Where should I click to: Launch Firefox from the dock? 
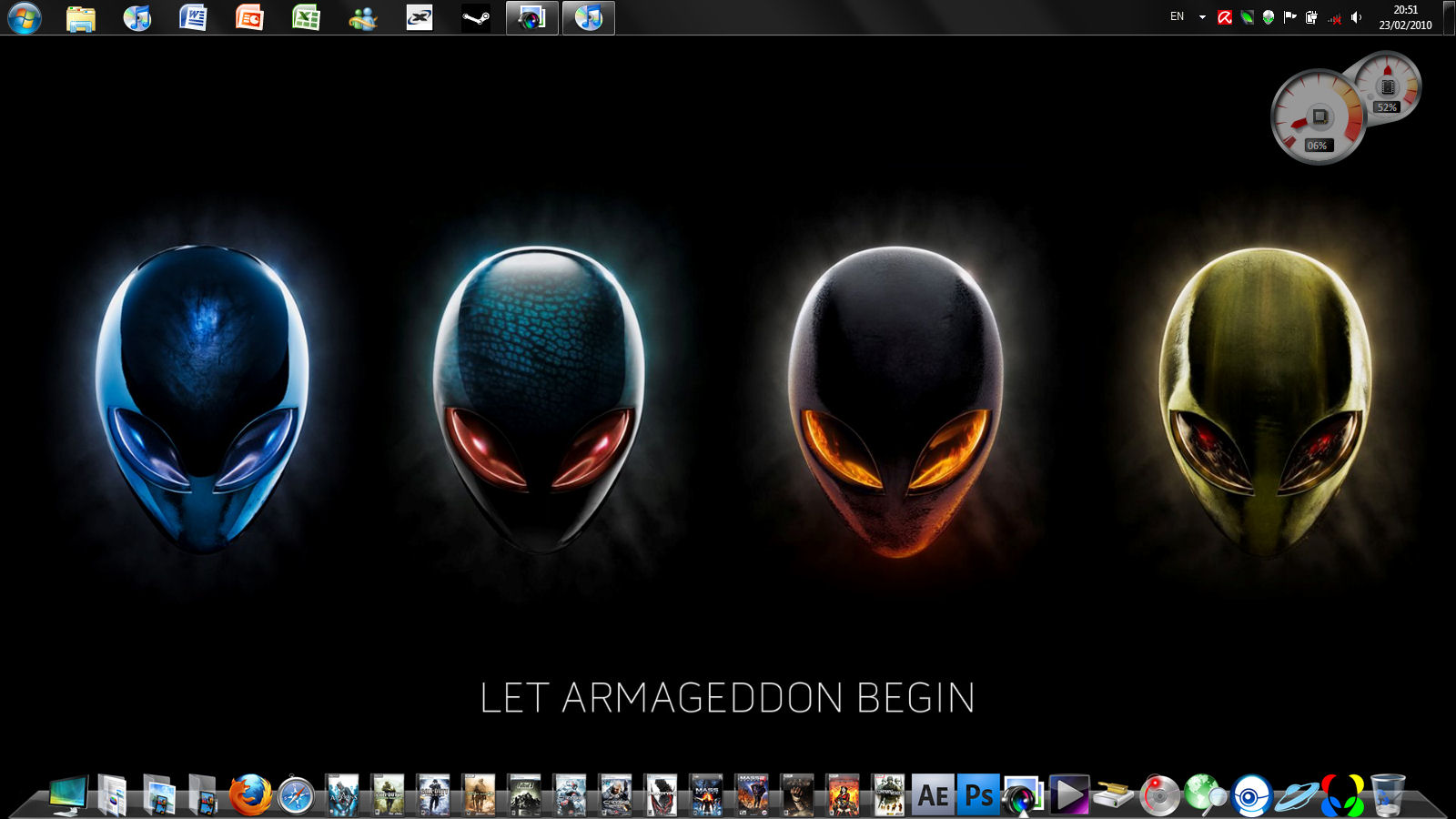250,794
